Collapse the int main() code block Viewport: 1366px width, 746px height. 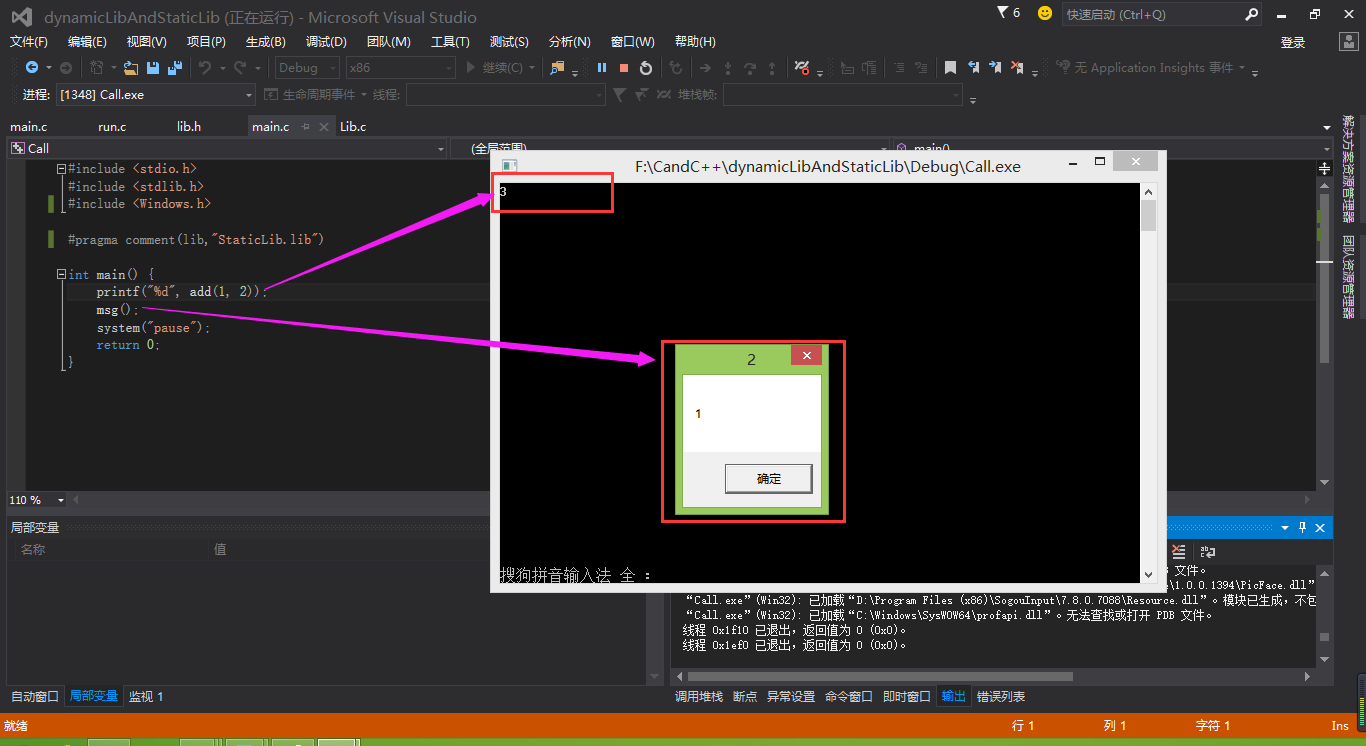[61, 274]
